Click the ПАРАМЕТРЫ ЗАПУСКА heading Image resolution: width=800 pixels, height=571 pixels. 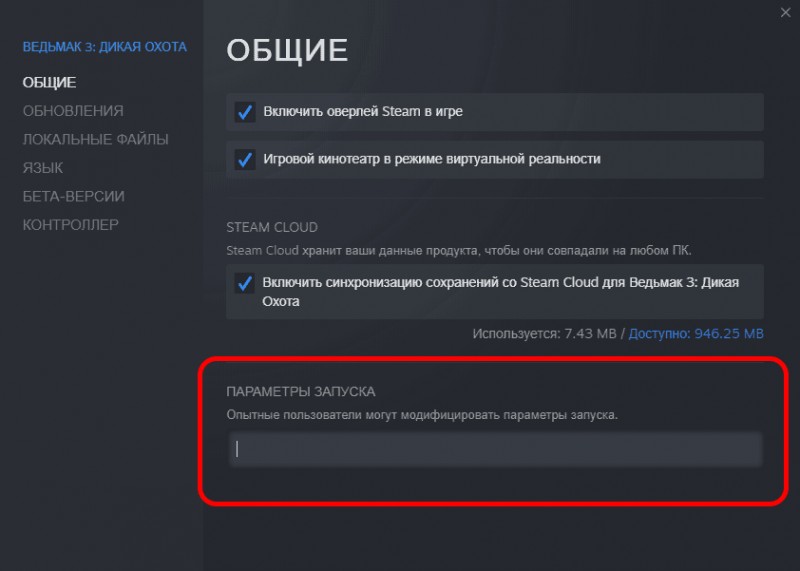[301, 391]
